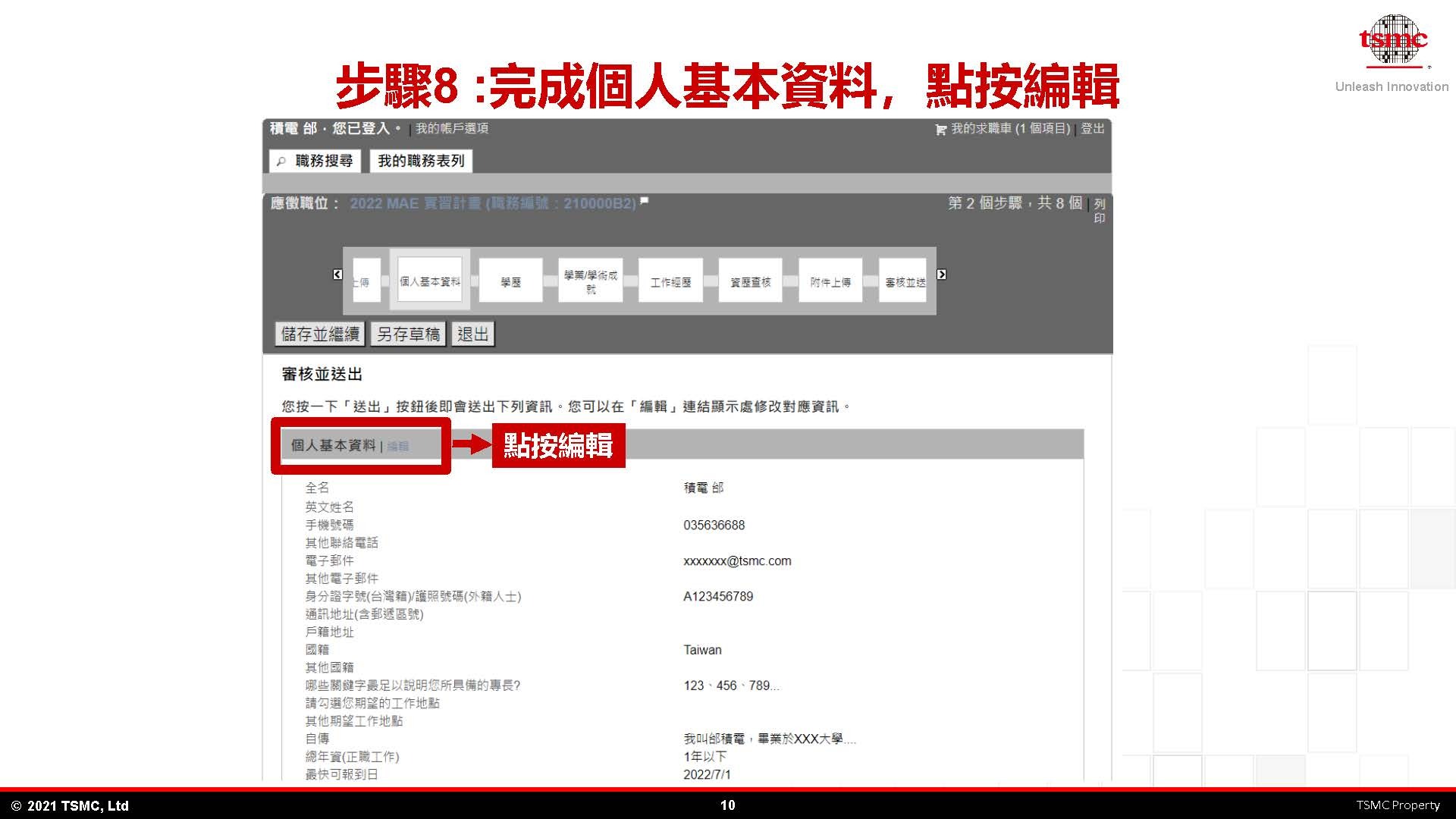Click the phone number 035636688

pos(714,525)
